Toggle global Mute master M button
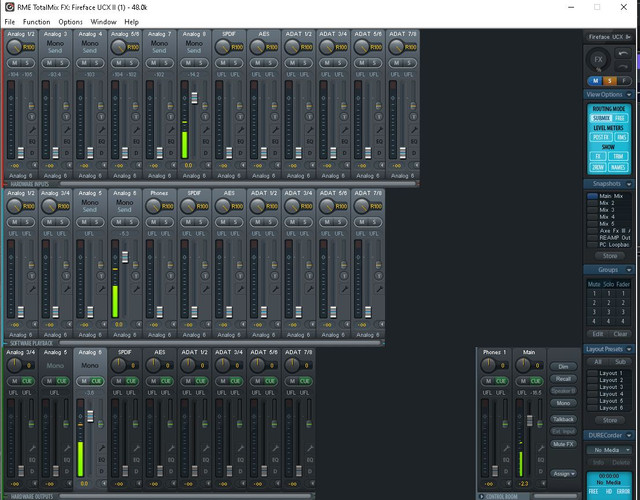The height and width of the screenshot is (500, 640). pyautogui.click(x=596, y=81)
